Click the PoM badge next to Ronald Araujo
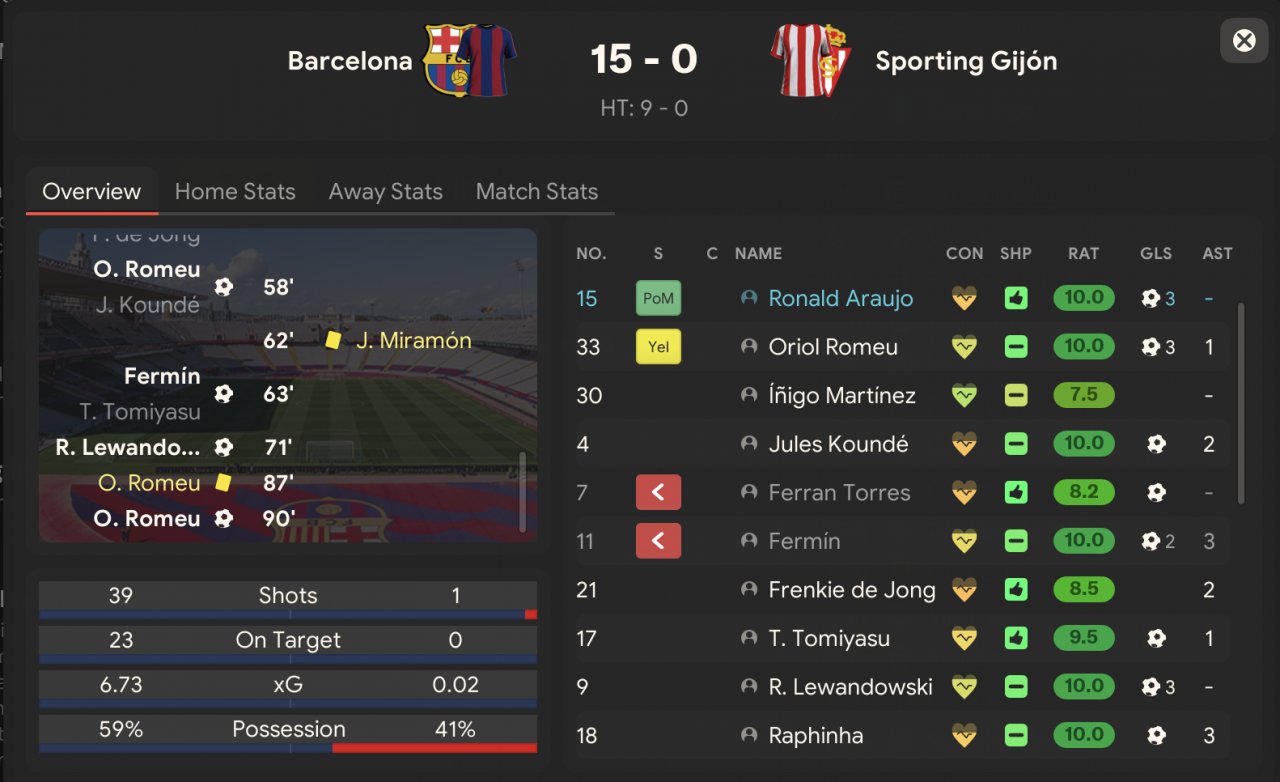Image resolution: width=1280 pixels, height=782 pixels. pos(658,298)
